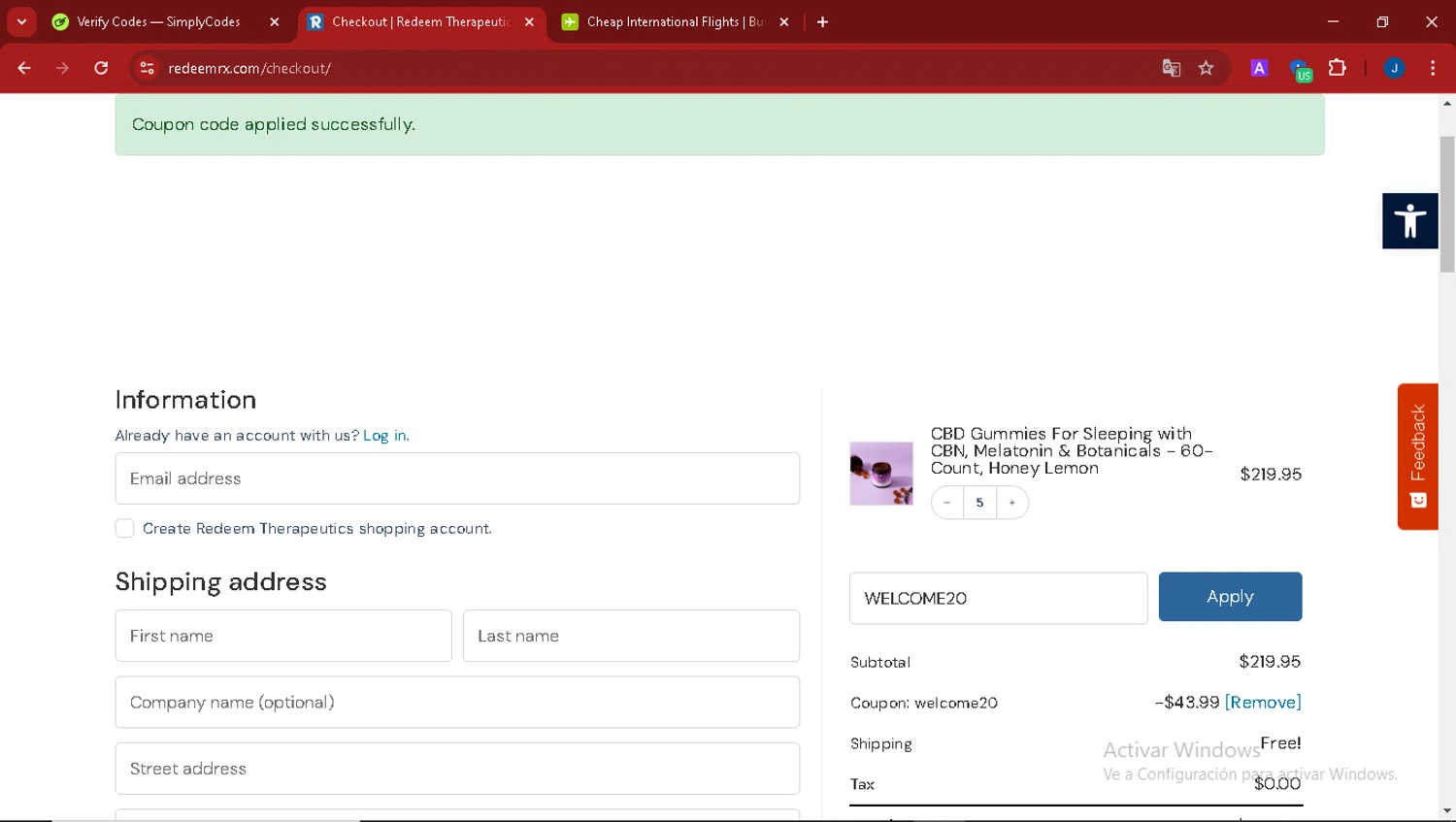1456x822 pixels.
Task: Check Create Redeem Therapeutics shopping account
Action: coord(124,528)
